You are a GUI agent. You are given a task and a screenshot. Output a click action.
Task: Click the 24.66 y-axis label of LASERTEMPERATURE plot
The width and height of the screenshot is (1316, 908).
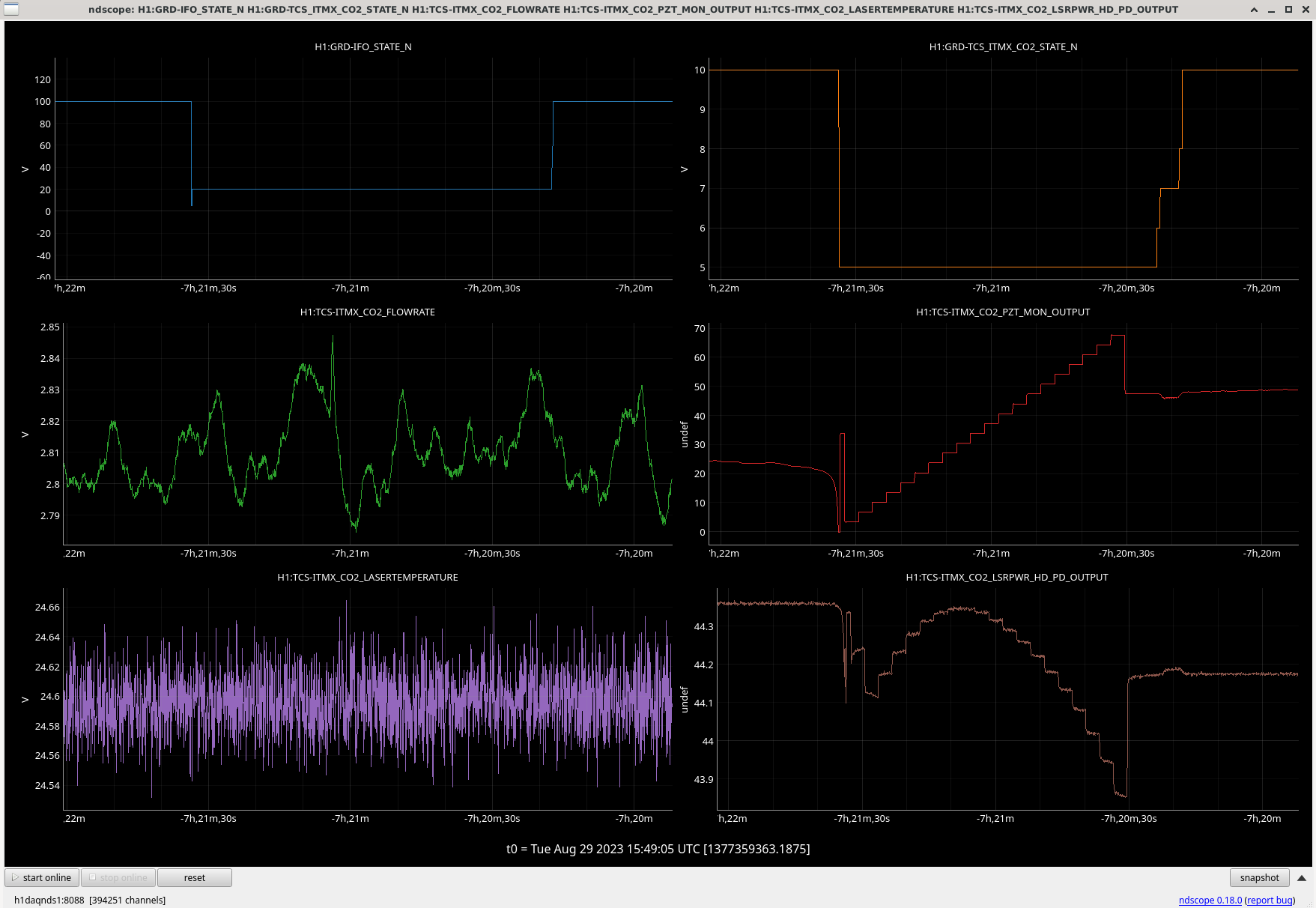tap(47, 608)
